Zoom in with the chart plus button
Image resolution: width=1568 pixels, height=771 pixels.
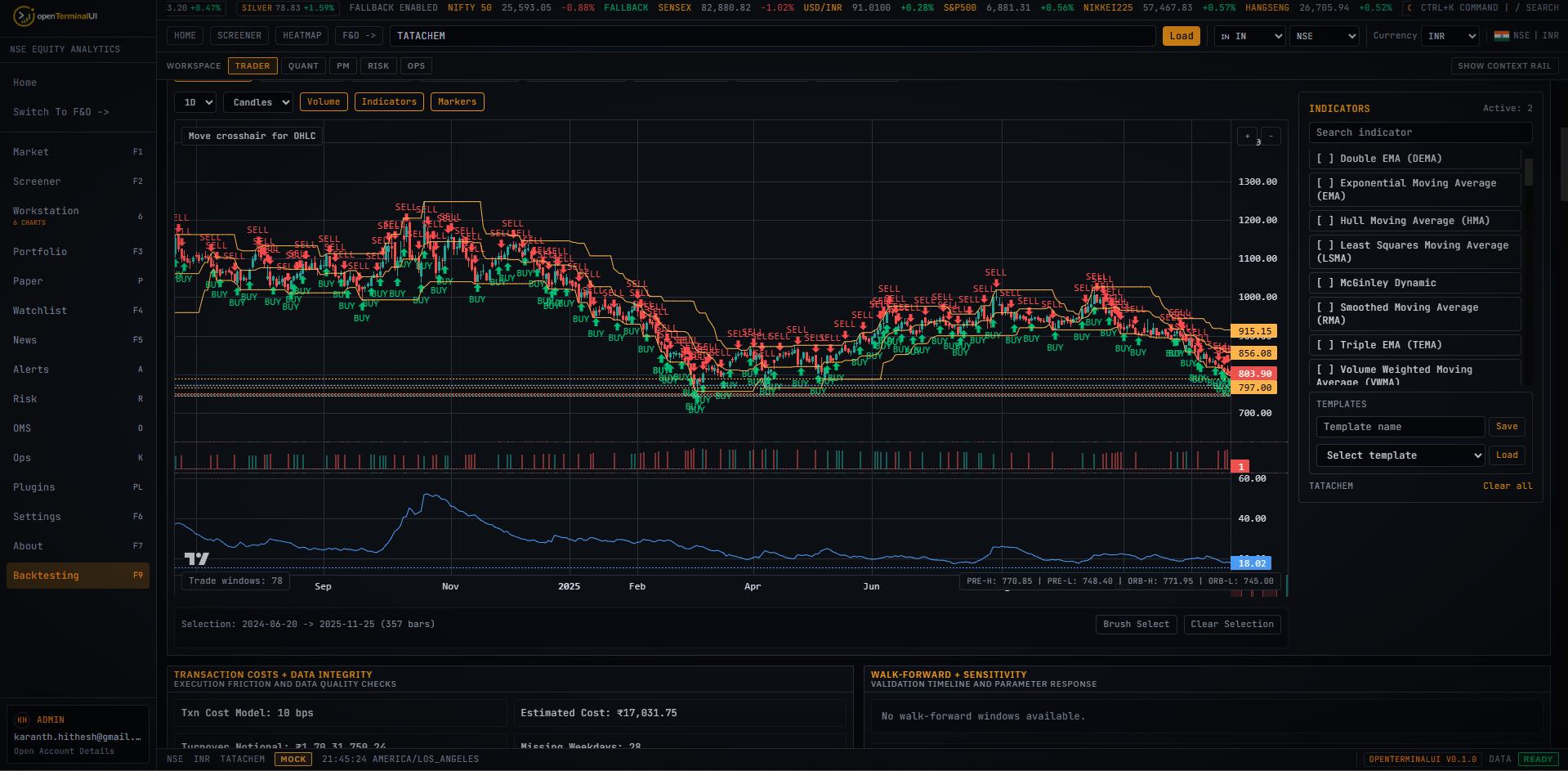(1247, 137)
